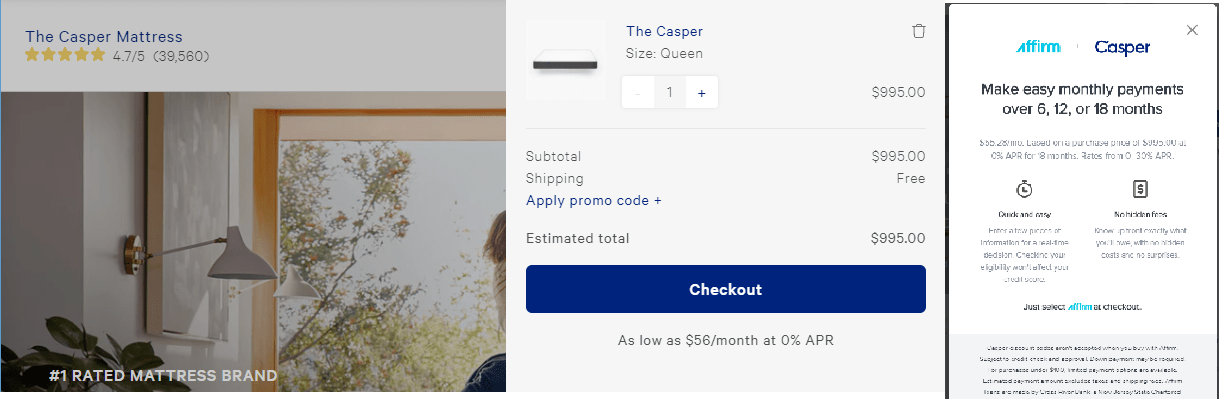Close the Affirm financing popup
This screenshot has height=408, width=1228.
(1192, 30)
